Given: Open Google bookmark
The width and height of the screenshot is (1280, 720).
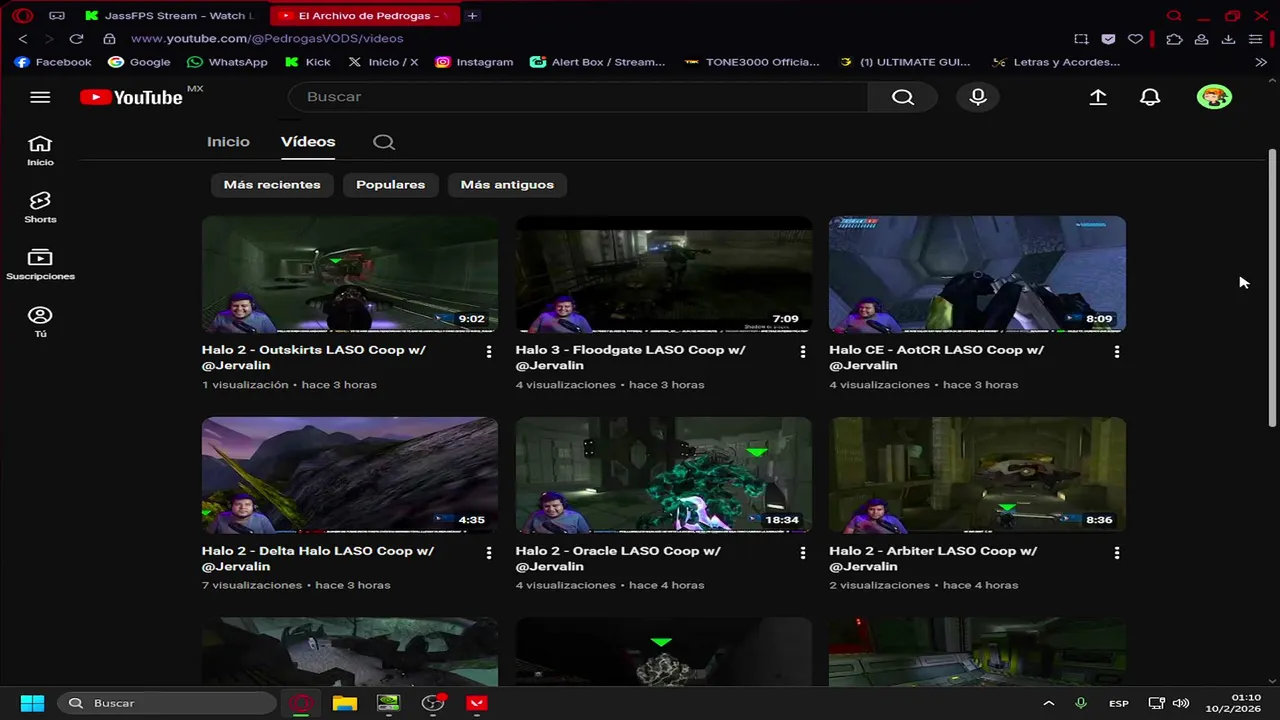Looking at the screenshot, I should (139, 62).
